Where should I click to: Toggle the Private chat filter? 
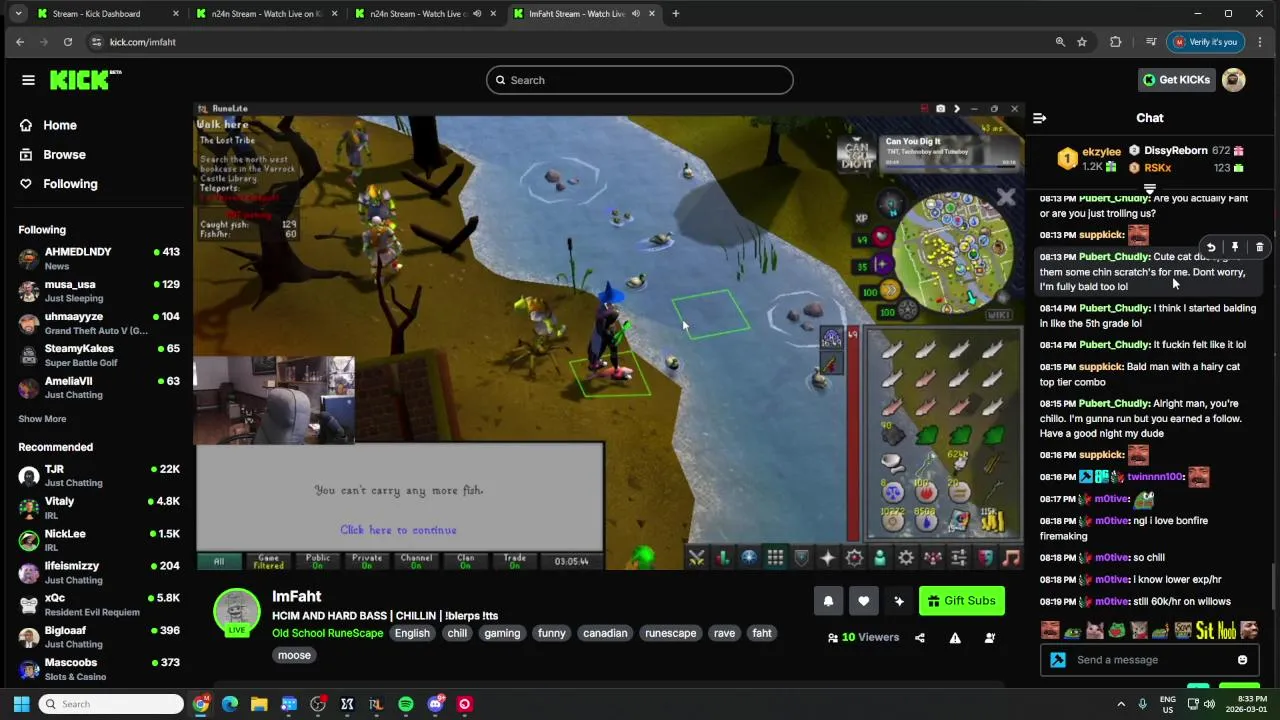pos(367,561)
